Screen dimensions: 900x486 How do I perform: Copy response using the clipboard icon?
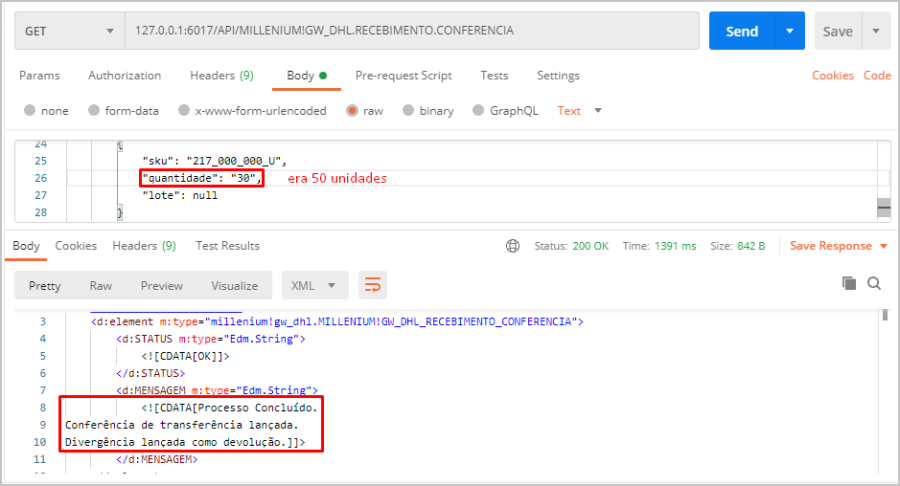tap(849, 283)
